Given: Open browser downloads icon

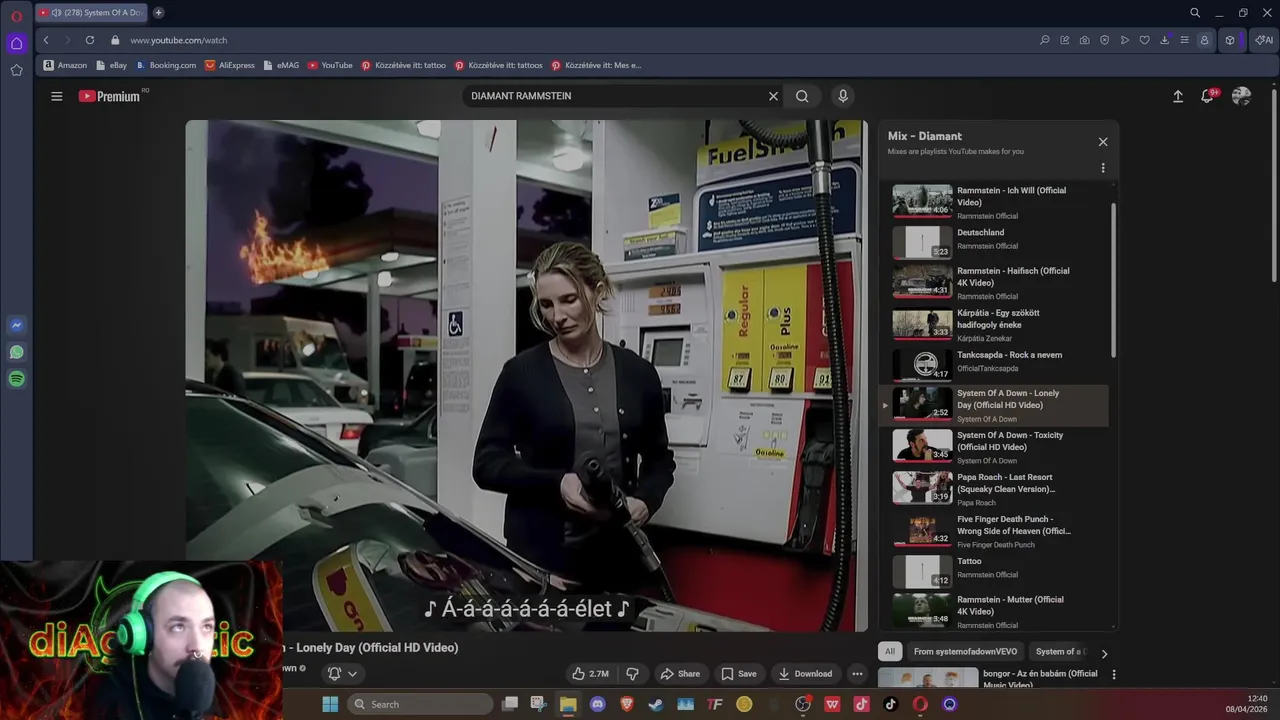Looking at the screenshot, I should 1165,40.
